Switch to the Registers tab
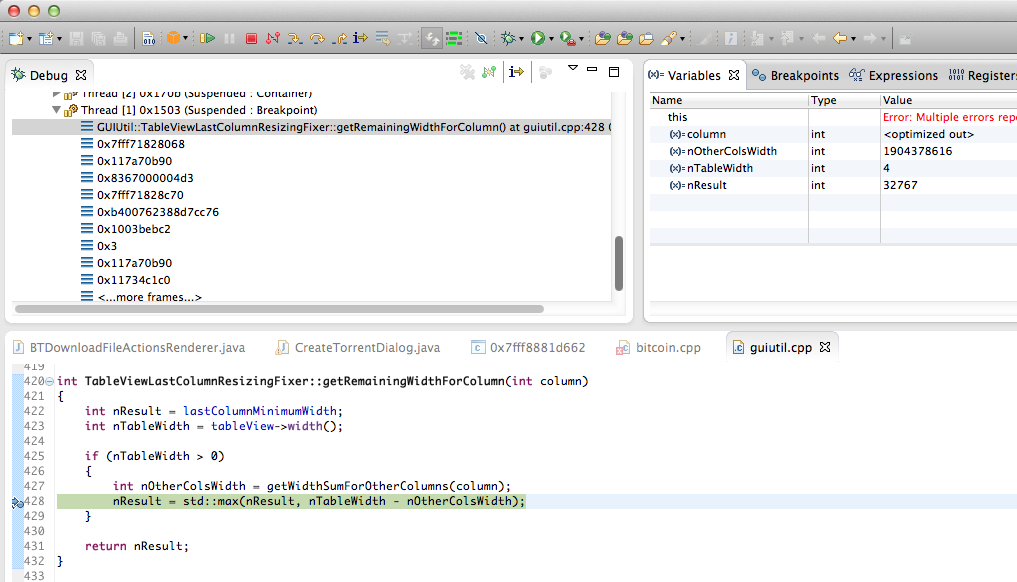The image size is (1017, 582). tap(983, 75)
